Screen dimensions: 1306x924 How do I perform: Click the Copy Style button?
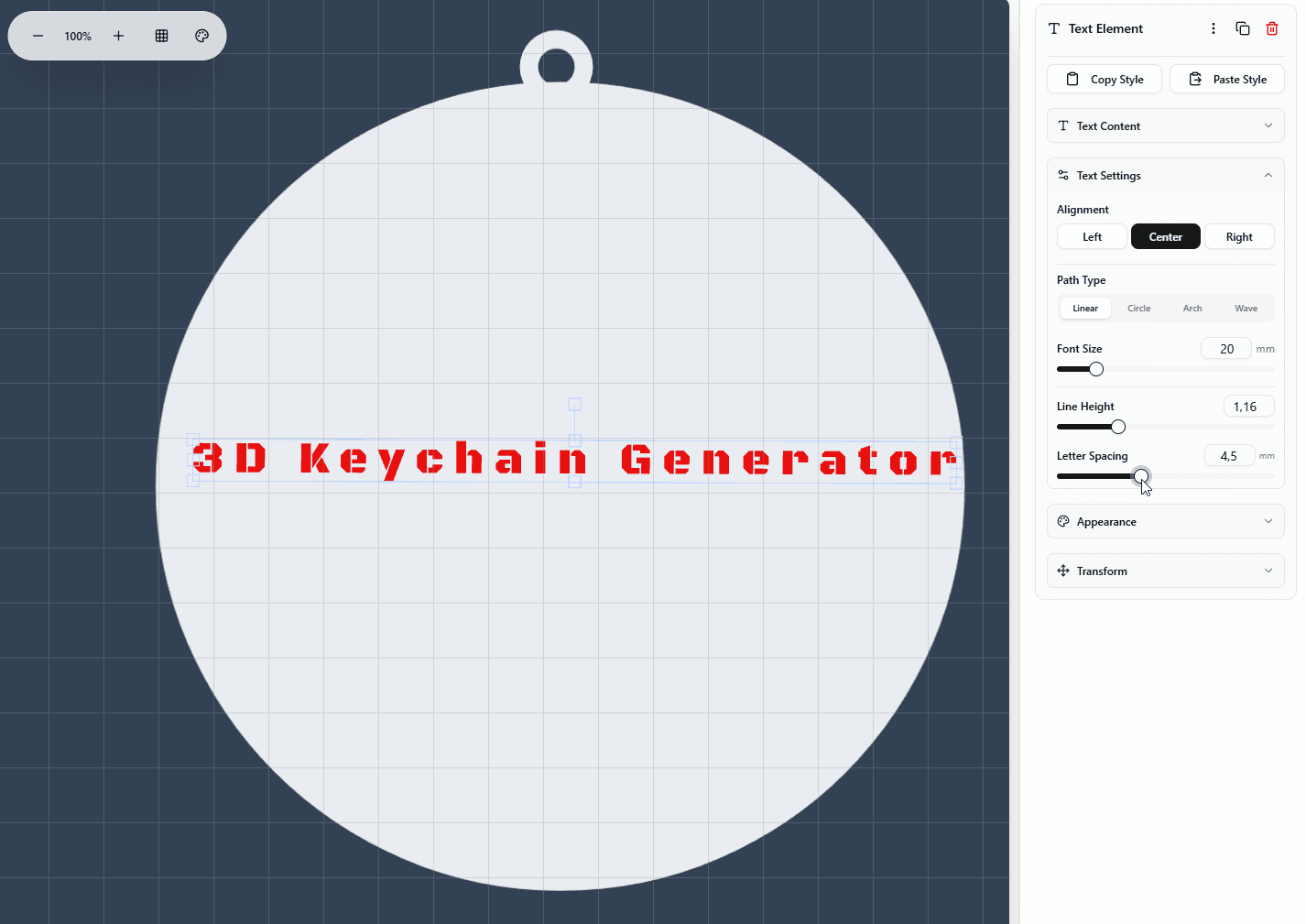coord(1105,80)
